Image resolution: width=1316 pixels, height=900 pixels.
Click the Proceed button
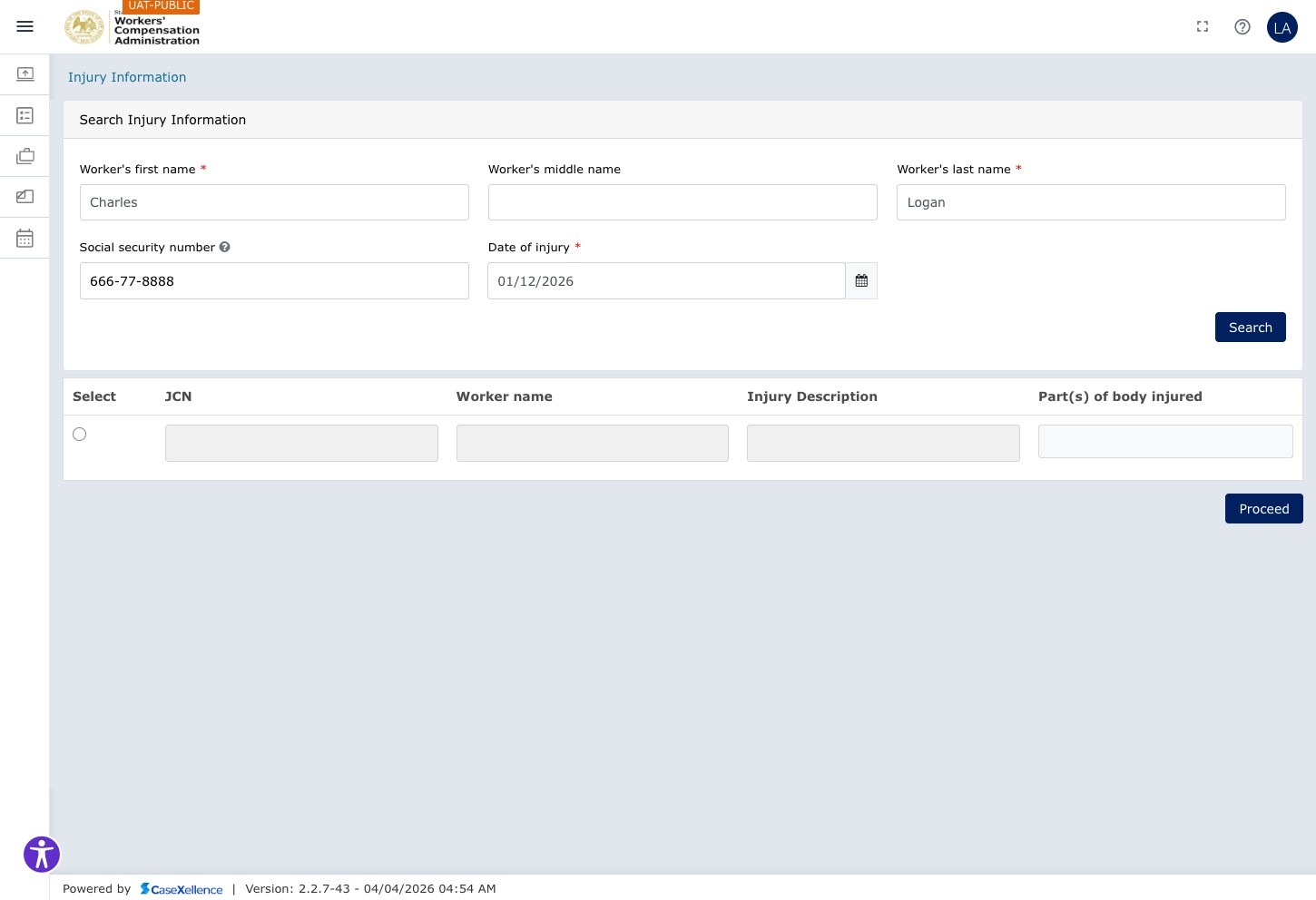(x=1264, y=509)
